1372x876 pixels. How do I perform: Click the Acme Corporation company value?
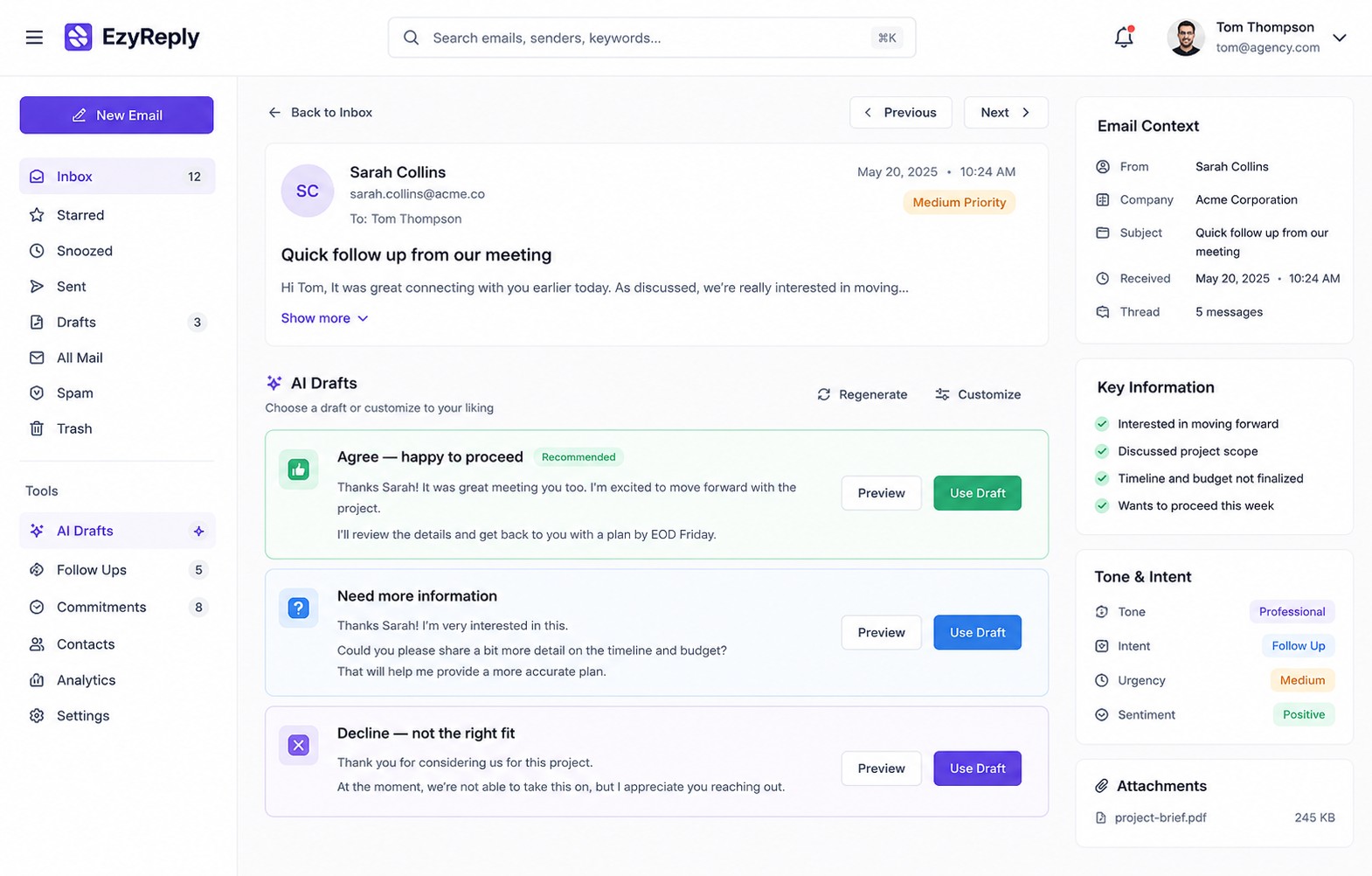tap(1246, 200)
